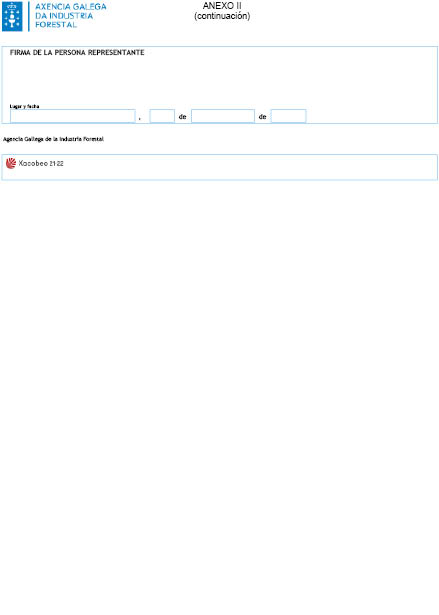Click 'Agencia Gallega de la Industria Forestal' text
439x615 pixels.
click(x=53, y=139)
